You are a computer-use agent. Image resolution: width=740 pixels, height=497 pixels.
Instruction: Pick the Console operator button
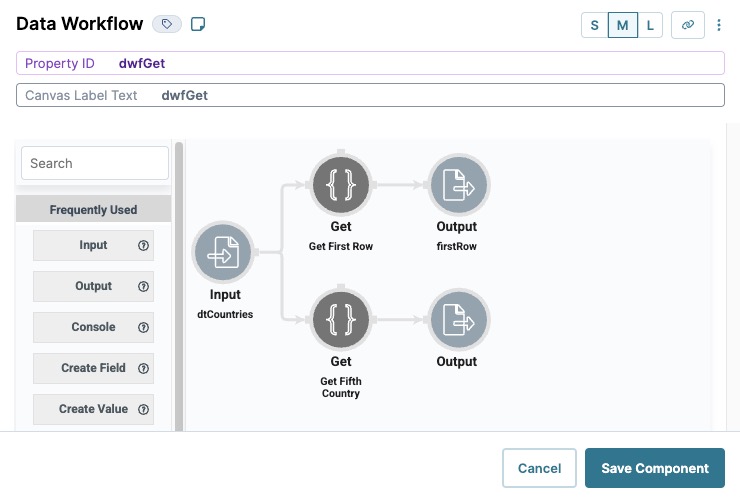tap(93, 327)
